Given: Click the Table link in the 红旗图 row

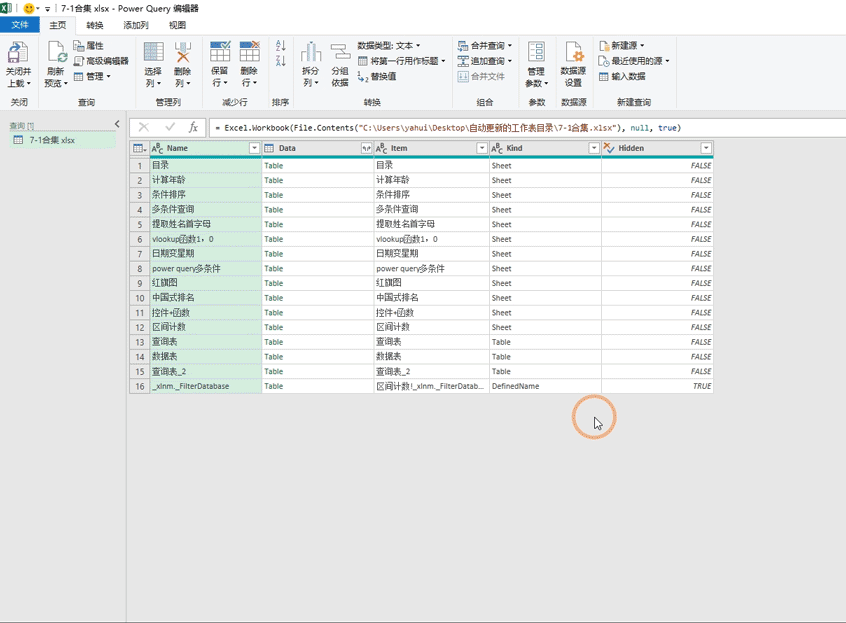Looking at the screenshot, I should pos(274,283).
